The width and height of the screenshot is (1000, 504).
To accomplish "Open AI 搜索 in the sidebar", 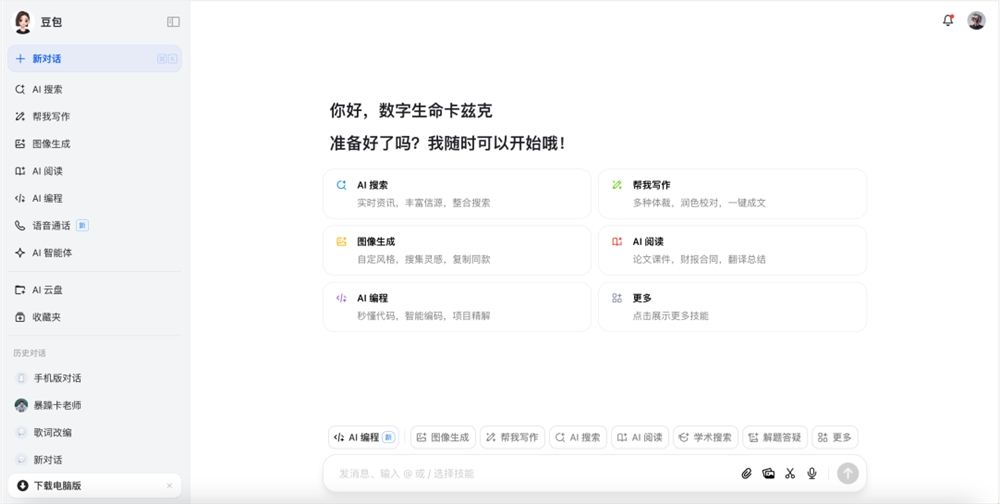I will click(x=94, y=89).
